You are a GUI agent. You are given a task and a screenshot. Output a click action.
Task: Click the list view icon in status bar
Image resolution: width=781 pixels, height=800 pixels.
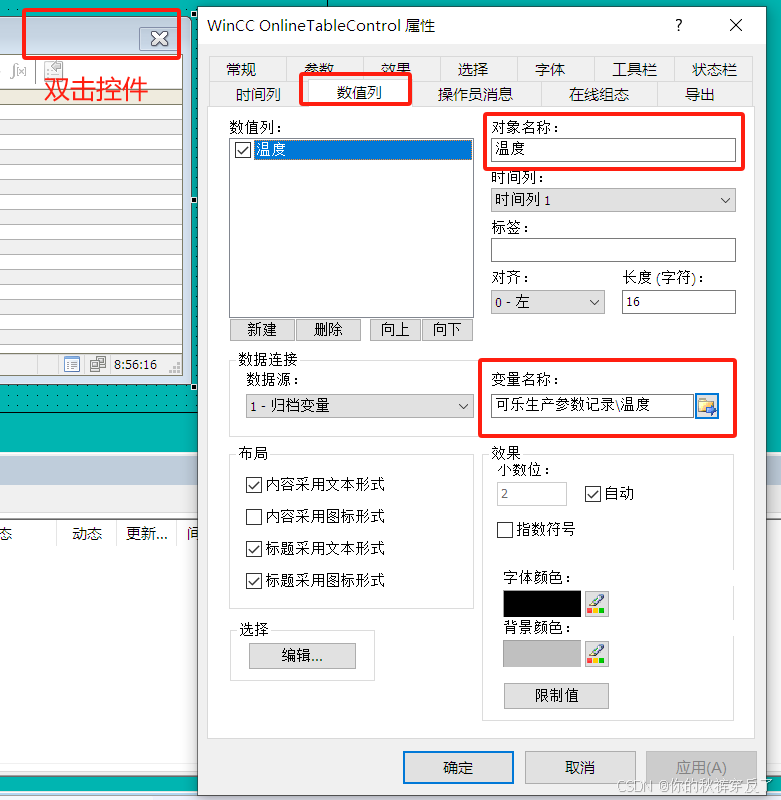coord(72,364)
